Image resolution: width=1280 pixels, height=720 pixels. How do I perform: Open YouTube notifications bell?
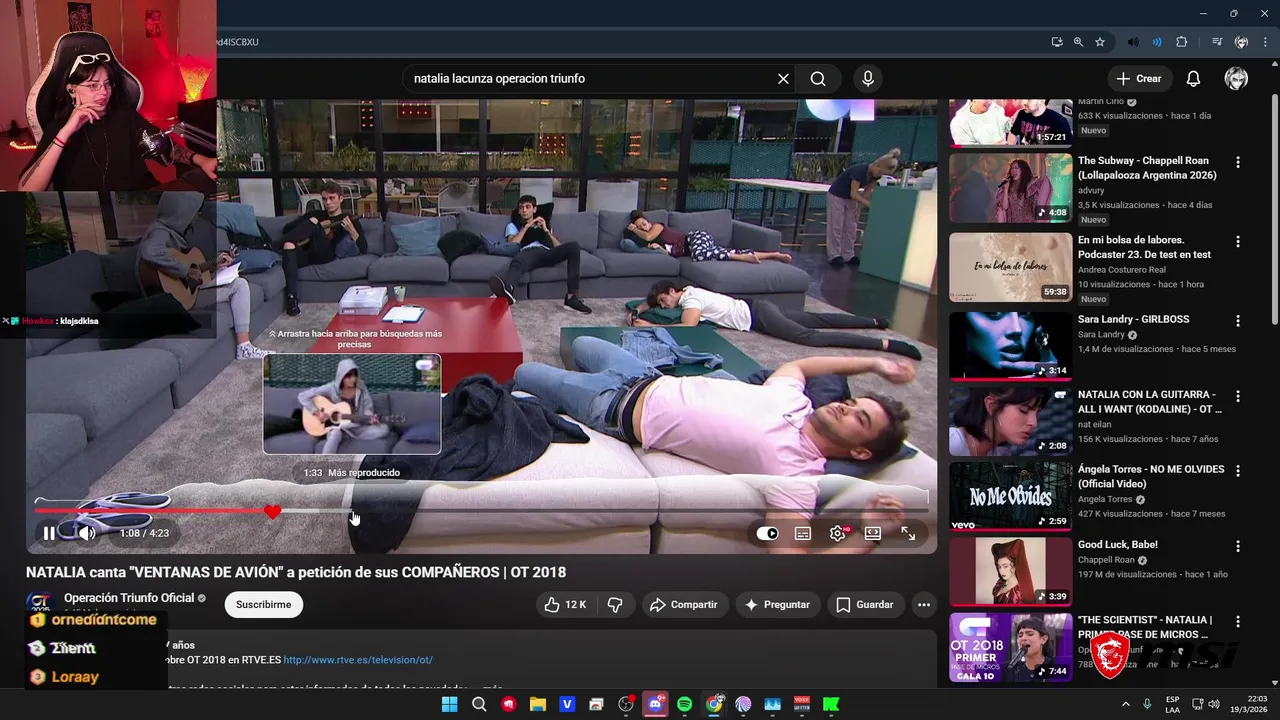coord(1193,79)
